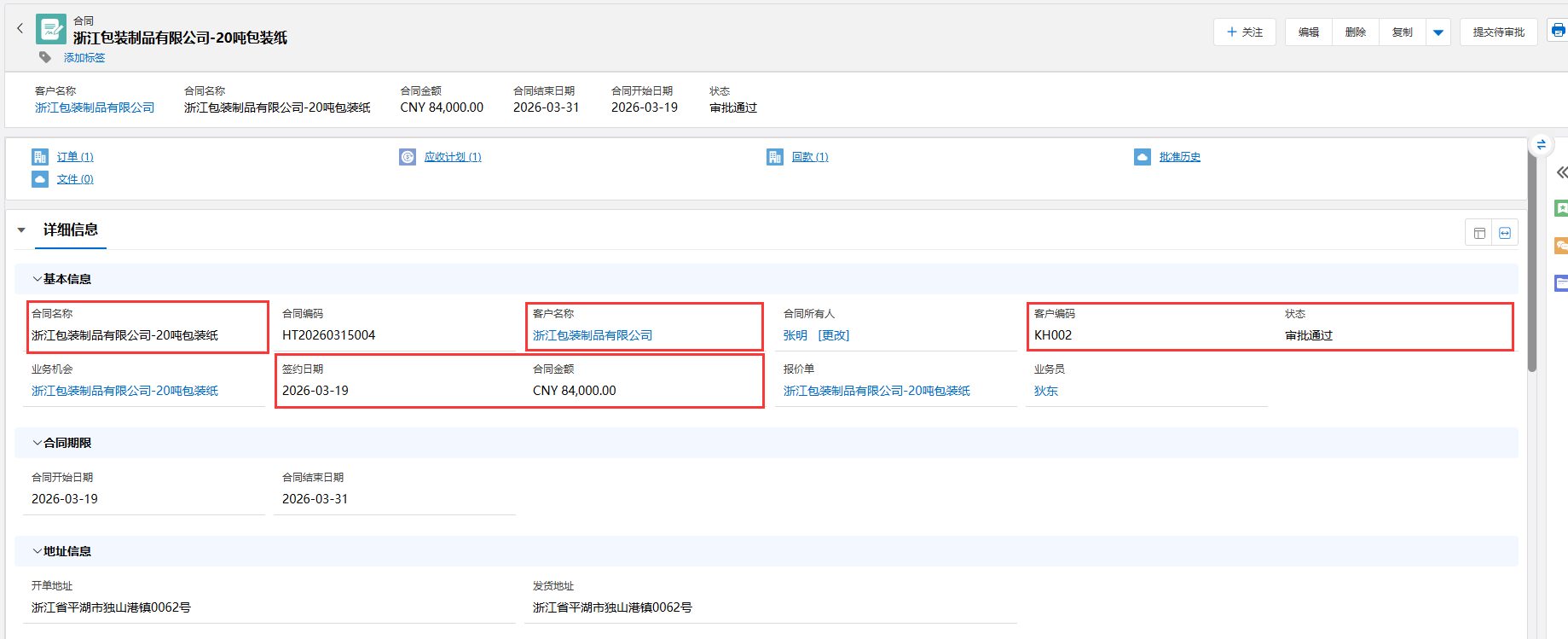Image resolution: width=1568 pixels, height=639 pixels.
Task: Click the layout view icon in 详细信息
Action: tap(1479, 233)
